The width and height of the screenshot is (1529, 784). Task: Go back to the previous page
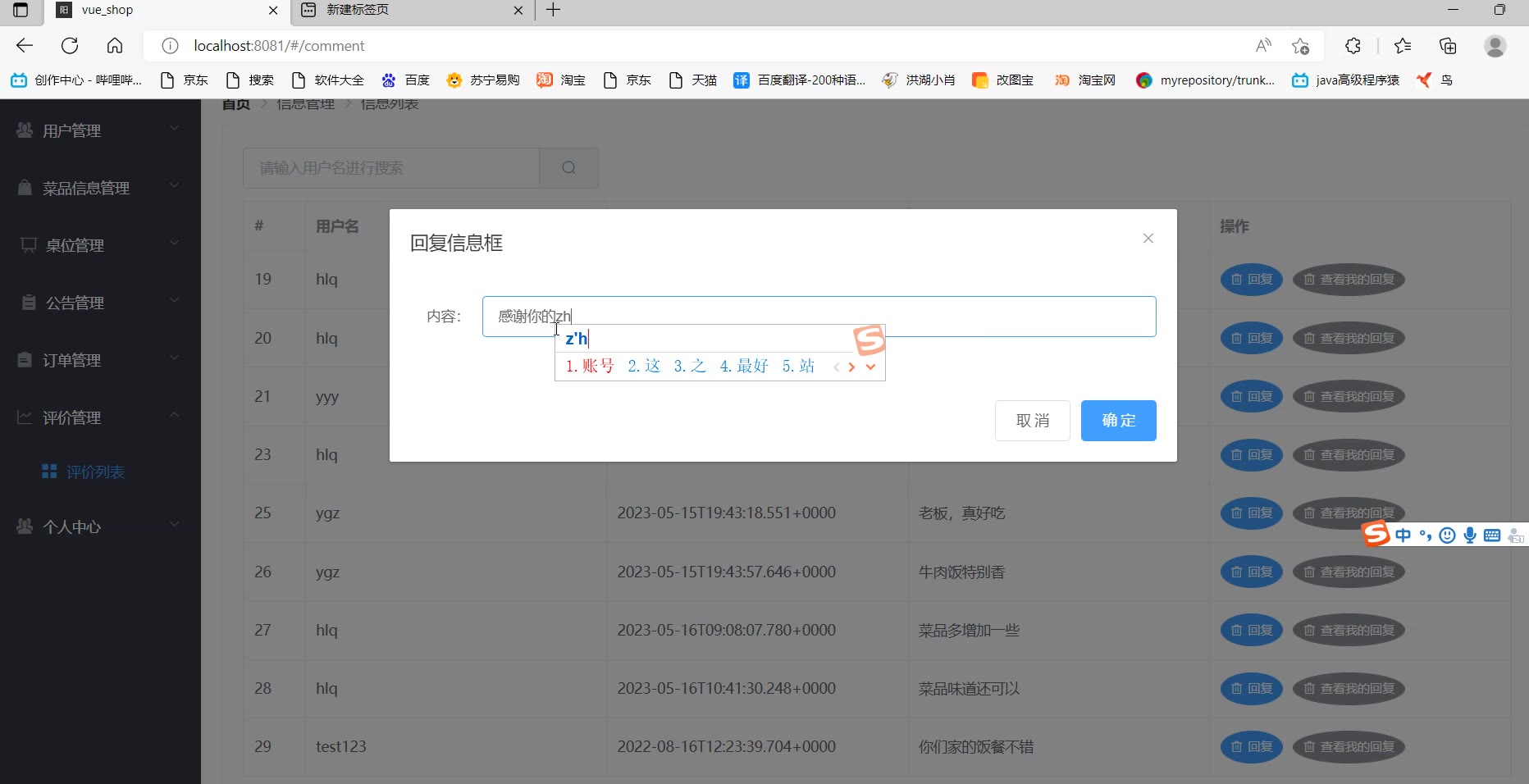25,46
